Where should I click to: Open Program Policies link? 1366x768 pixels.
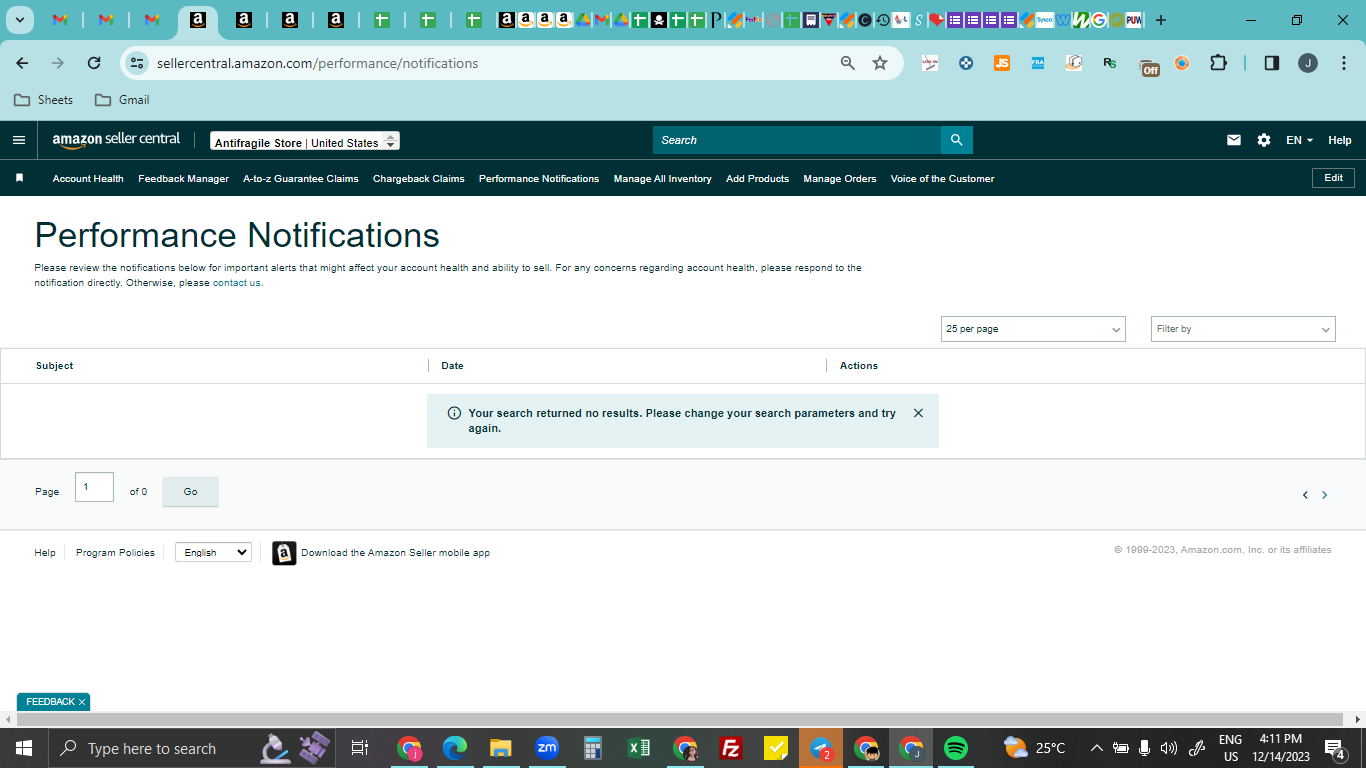(x=115, y=553)
